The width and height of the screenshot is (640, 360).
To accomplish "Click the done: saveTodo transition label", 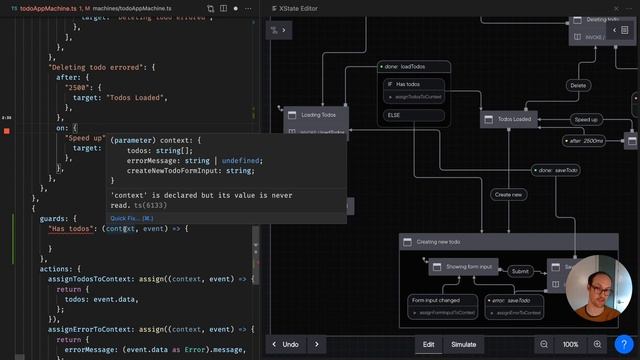I will 556,170.
